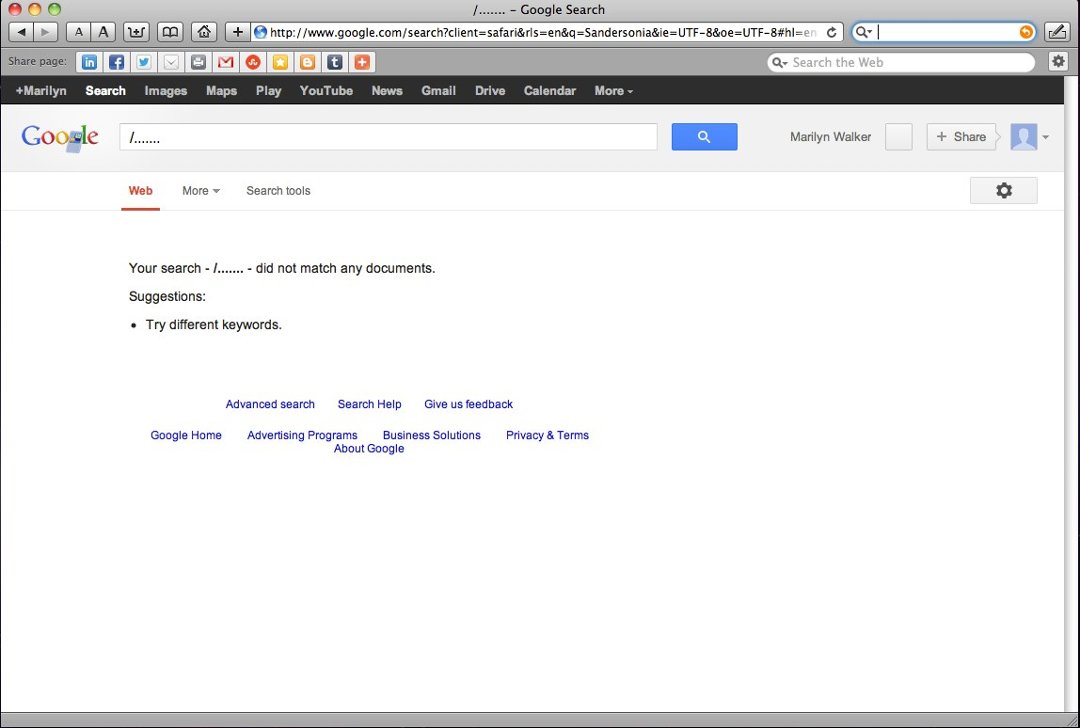
Task: Click the pencil edit toolbar icon
Action: pyautogui.click(x=1057, y=32)
